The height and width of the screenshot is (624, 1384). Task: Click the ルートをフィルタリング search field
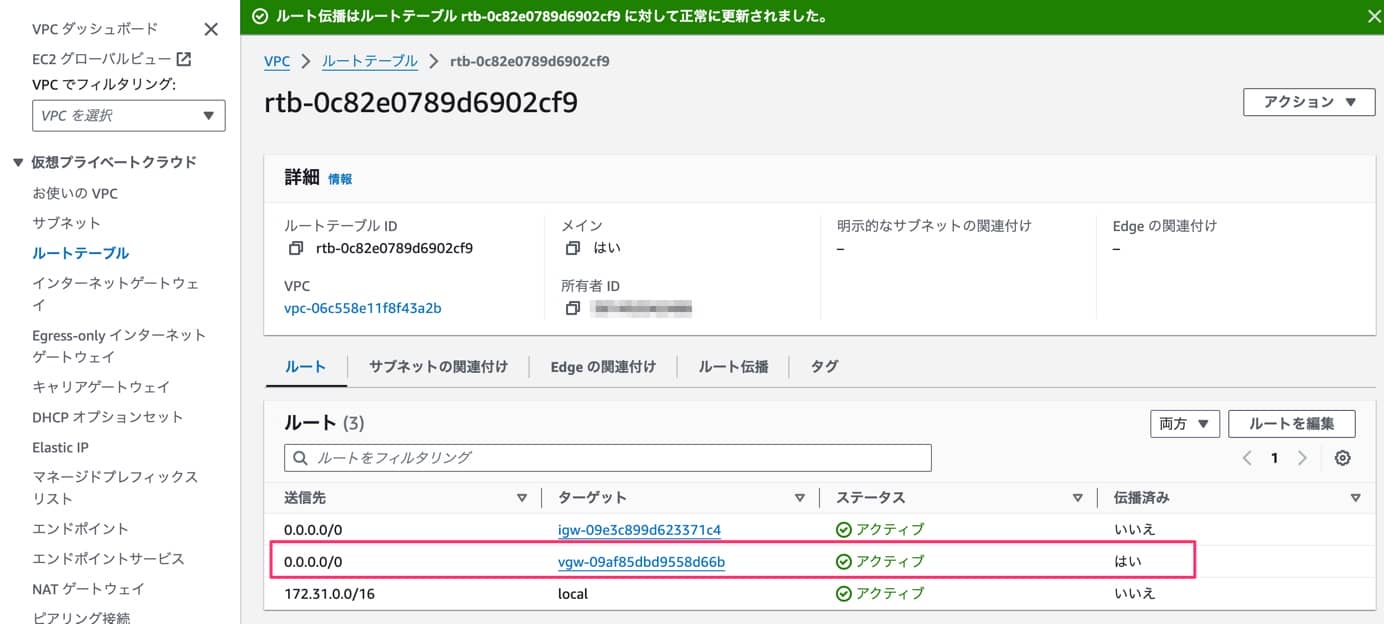click(608, 458)
